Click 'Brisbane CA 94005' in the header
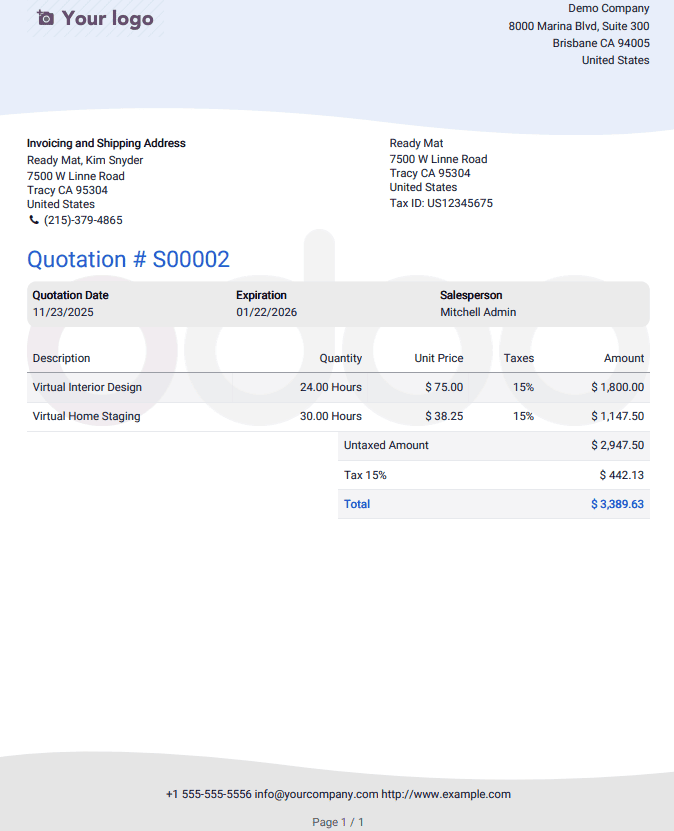 [601, 43]
